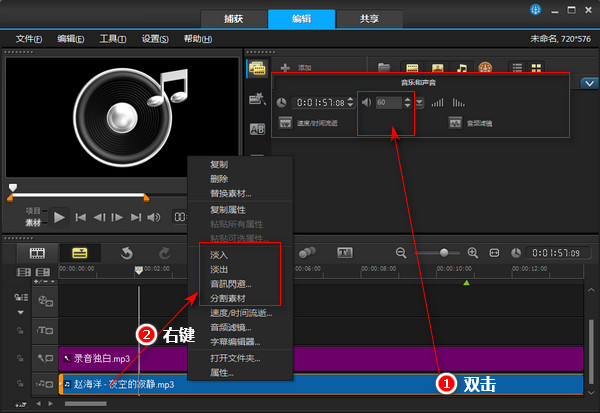Open the Media library panel icon
This screenshot has width=600, height=413.
point(258,69)
